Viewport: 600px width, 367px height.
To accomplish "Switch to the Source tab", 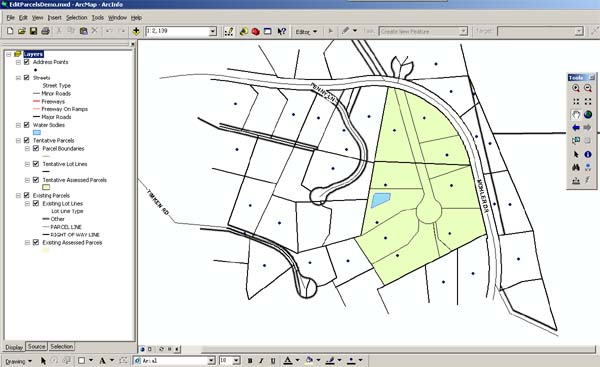I will click(x=36, y=346).
